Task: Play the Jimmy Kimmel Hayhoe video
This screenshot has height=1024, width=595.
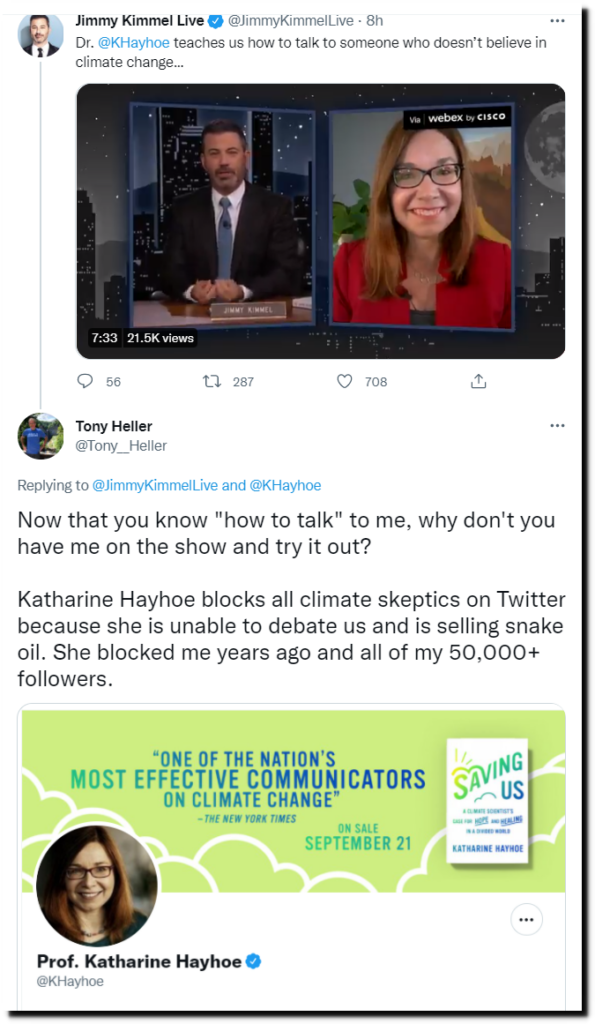Action: click(x=321, y=221)
